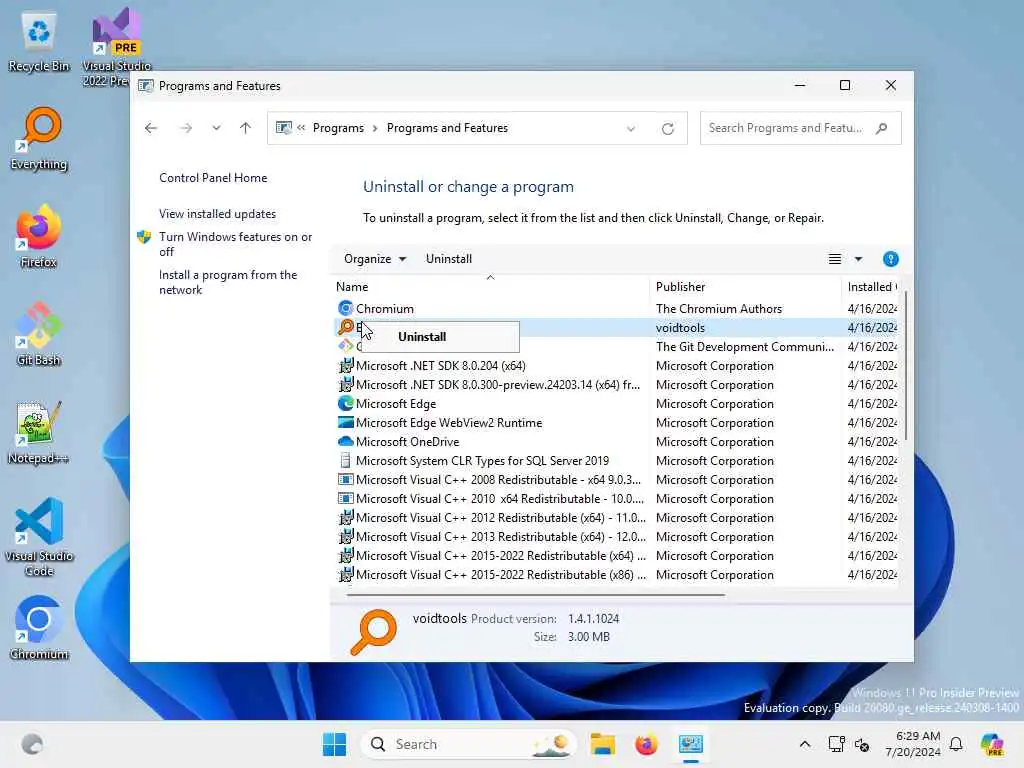Open notification bell in system tray
Image resolution: width=1024 pixels, height=768 pixels.
[956, 744]
